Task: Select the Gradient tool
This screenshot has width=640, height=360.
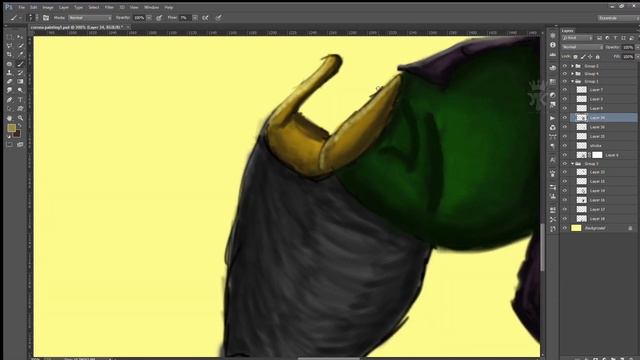Action: point(20,82)
